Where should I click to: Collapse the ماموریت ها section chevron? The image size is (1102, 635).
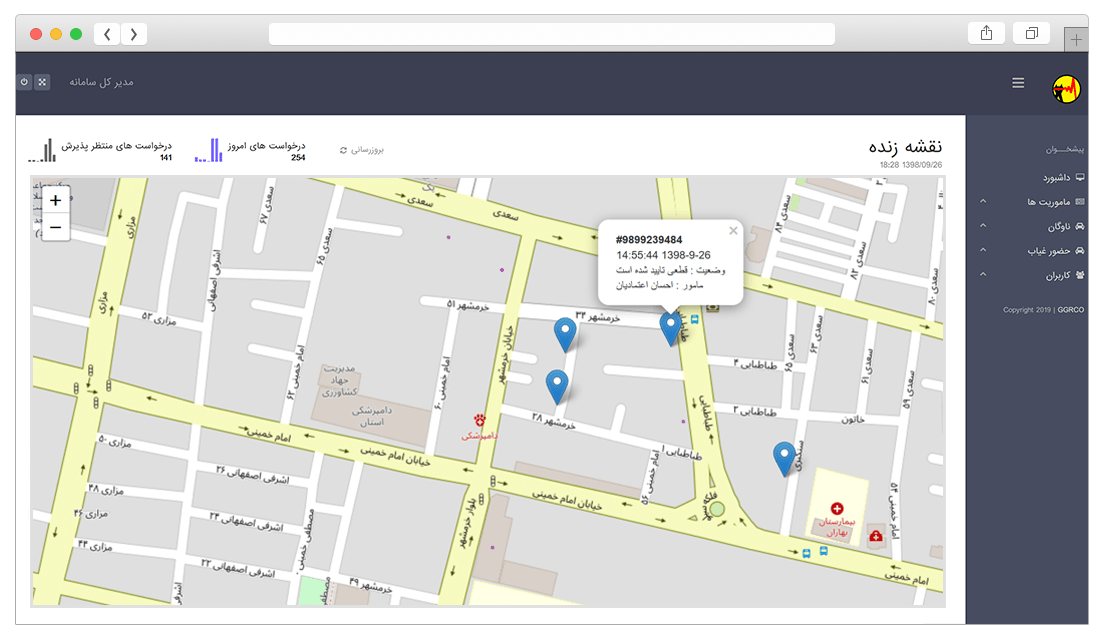(983, 201)
